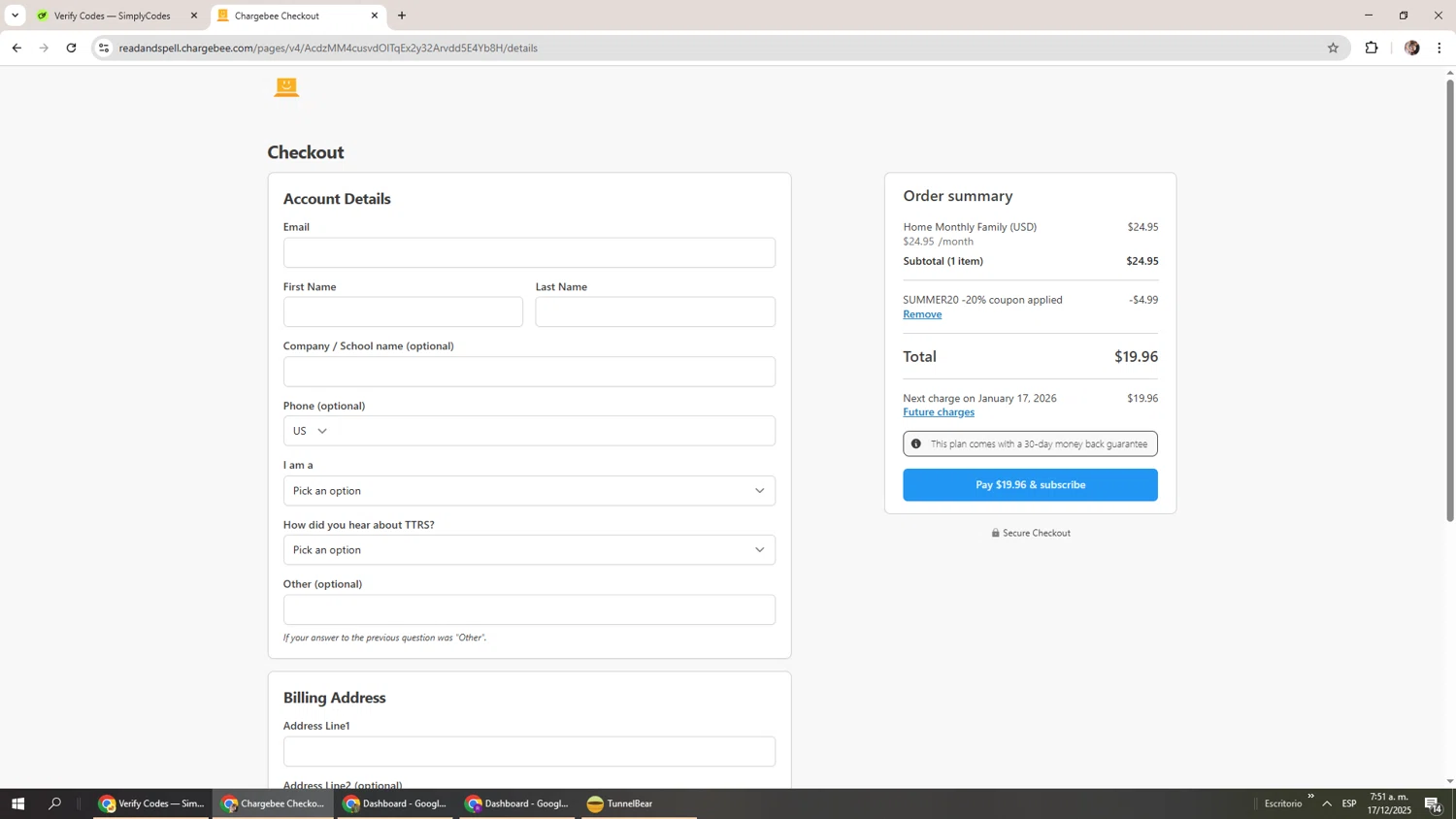
Task: Close the Chargebee Checkout tab
Action: [375, 16]
